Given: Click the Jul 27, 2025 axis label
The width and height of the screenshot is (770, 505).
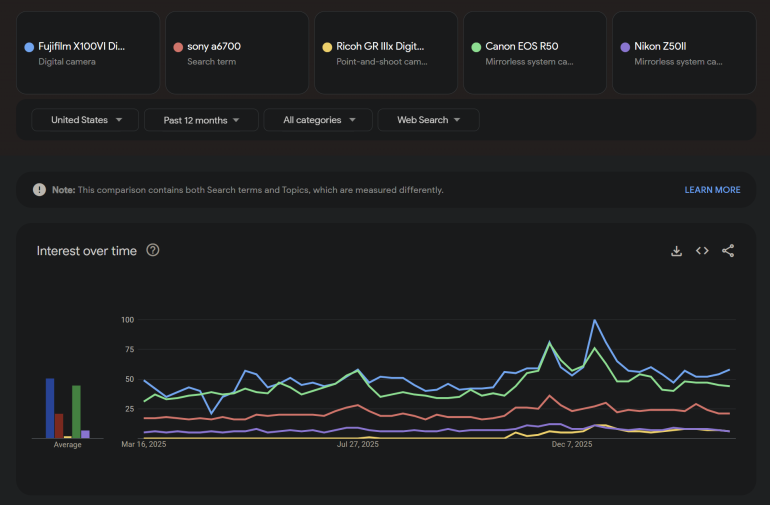Looking at the screenshot, I should click(358, 444).
